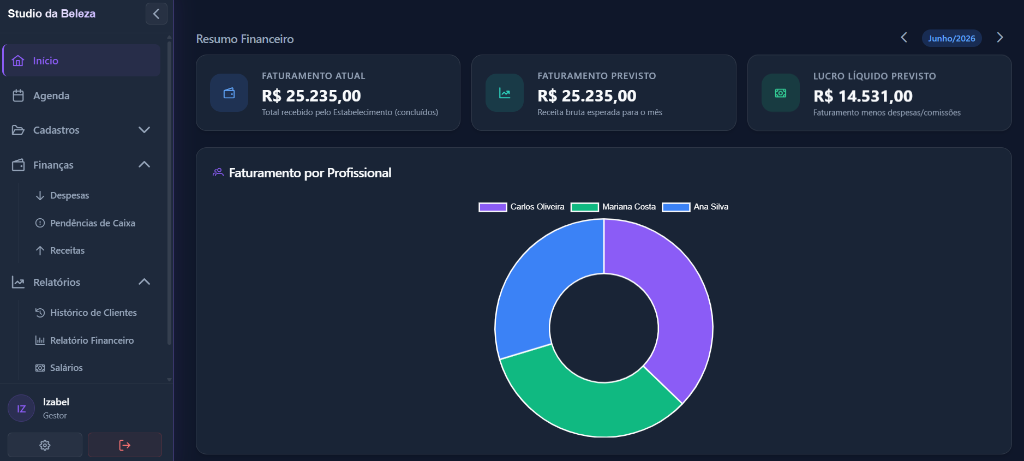The height and width of the screenshot is (461, 1024).
Task: Click the Faturamento Previsto R$ 25.235,00 value
Action: coord(586,96)
